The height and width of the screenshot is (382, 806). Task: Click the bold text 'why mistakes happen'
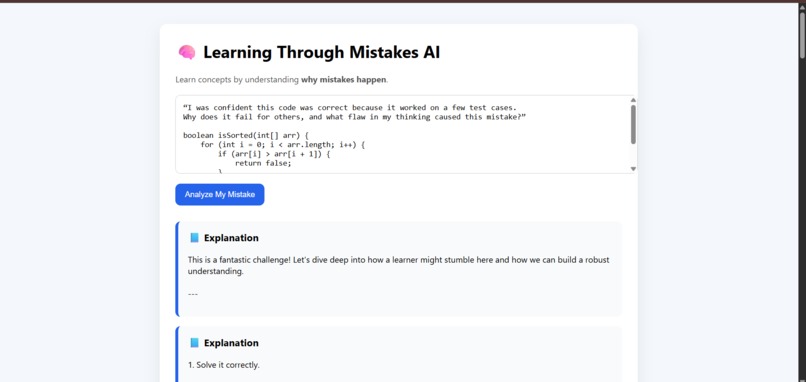[x=343, y=80]
